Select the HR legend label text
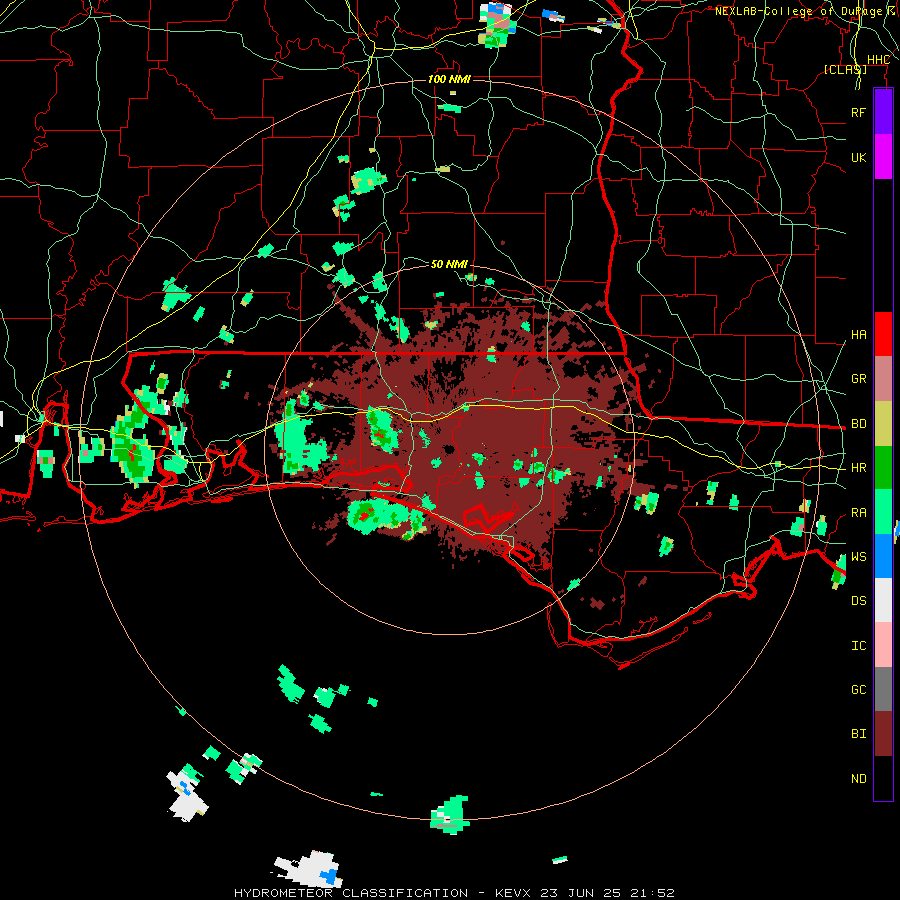The height and width of the screenshot is (900, 900). pyautogui.click(x=858, y=468)
